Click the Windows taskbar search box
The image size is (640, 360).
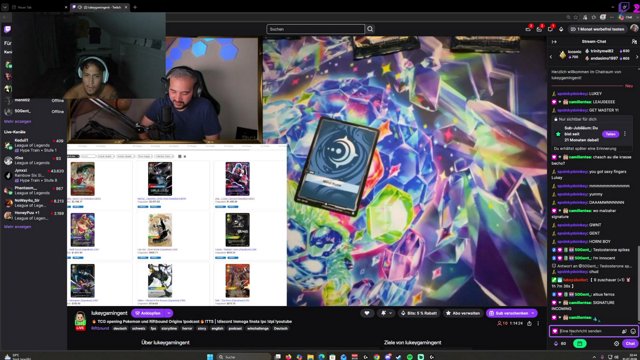(x=243, y=357)
